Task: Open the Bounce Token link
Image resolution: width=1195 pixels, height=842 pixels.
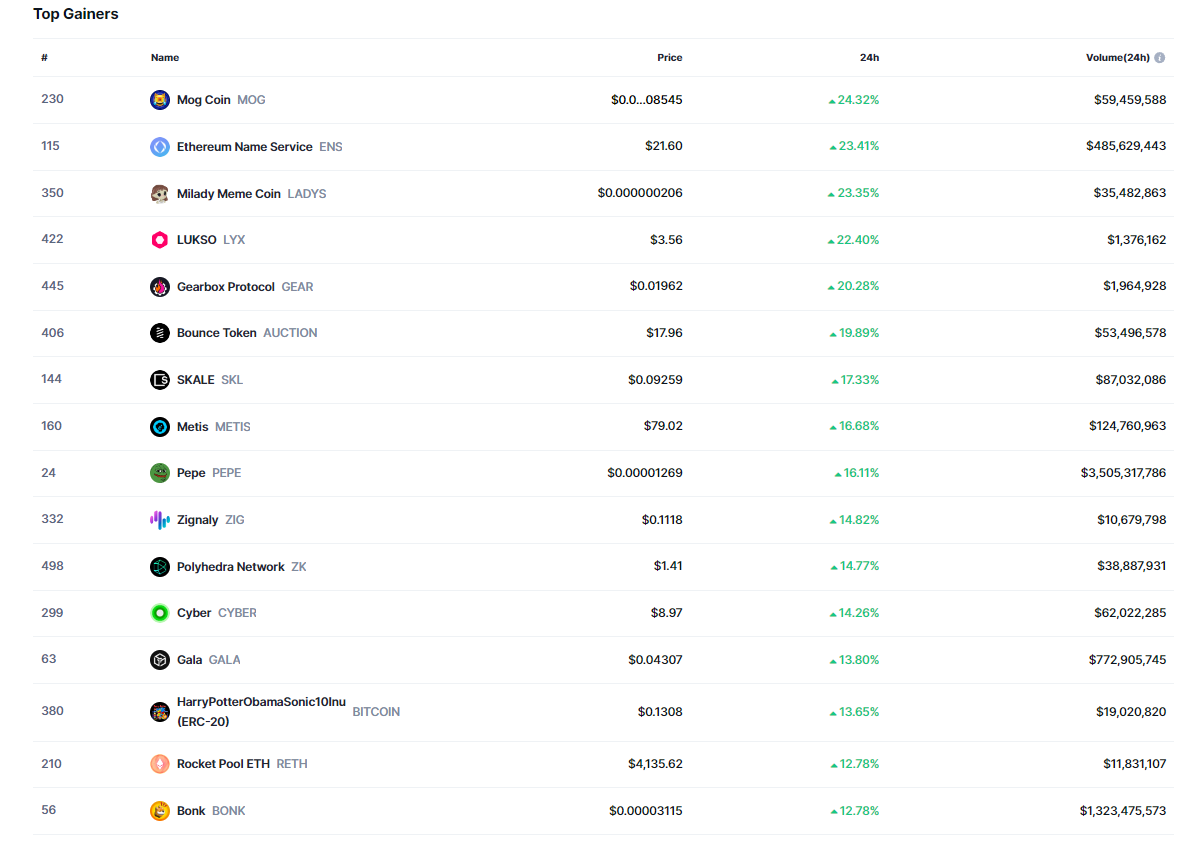Action: (x=217, y=333)
